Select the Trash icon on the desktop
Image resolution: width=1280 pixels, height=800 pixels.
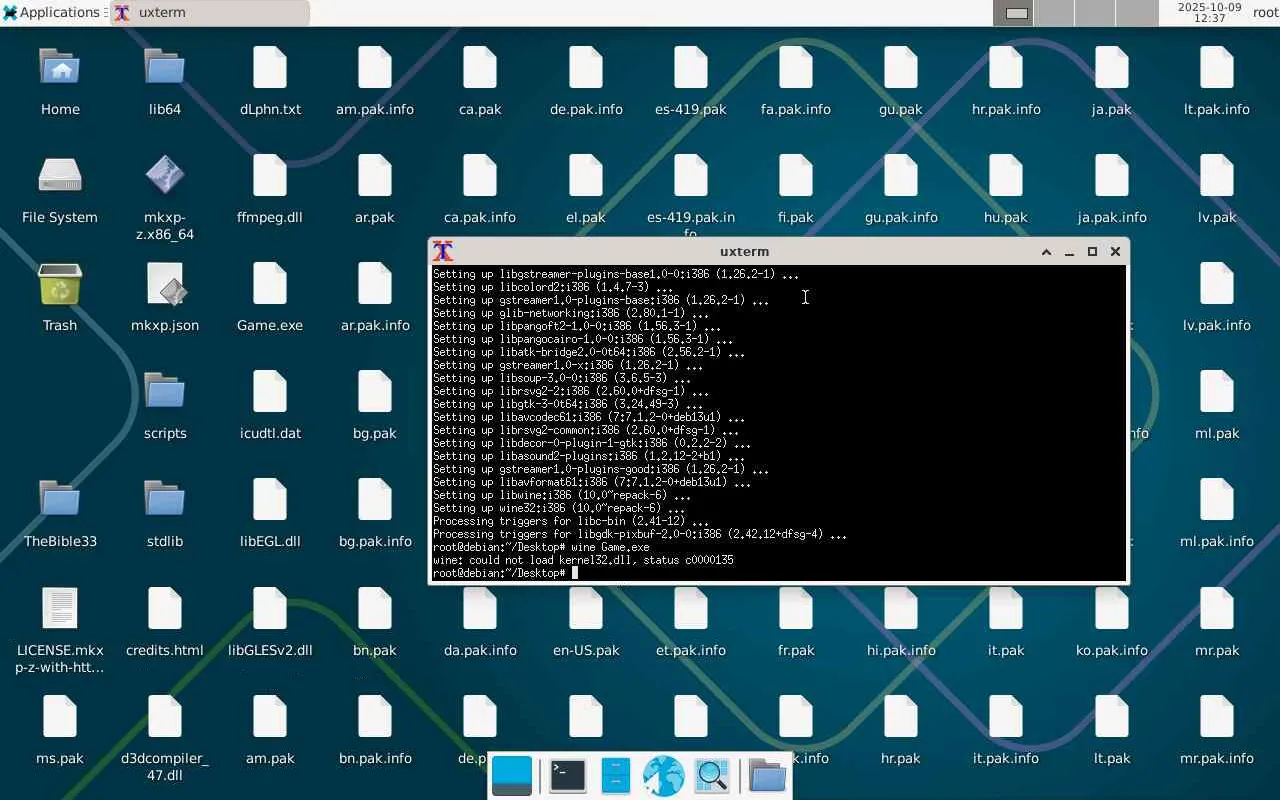(x=60, y=285)
